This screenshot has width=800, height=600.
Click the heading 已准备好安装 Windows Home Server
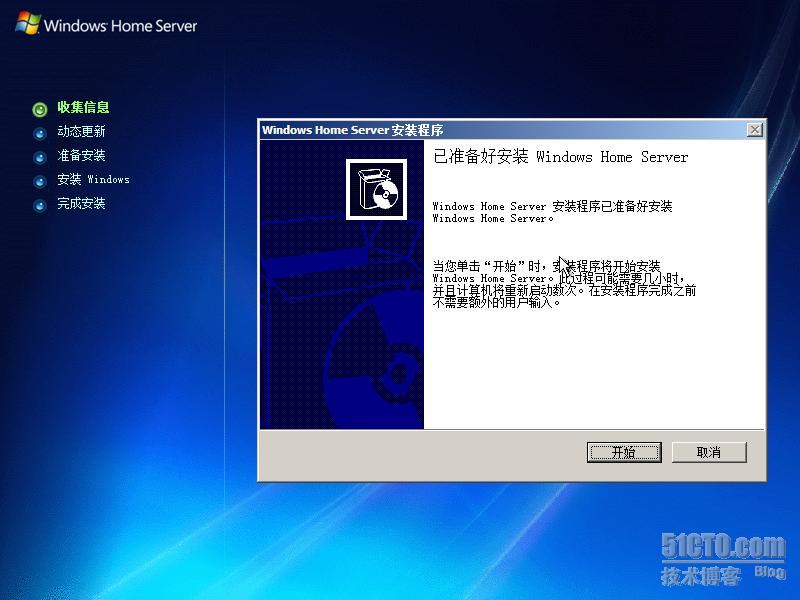[560, 156]
